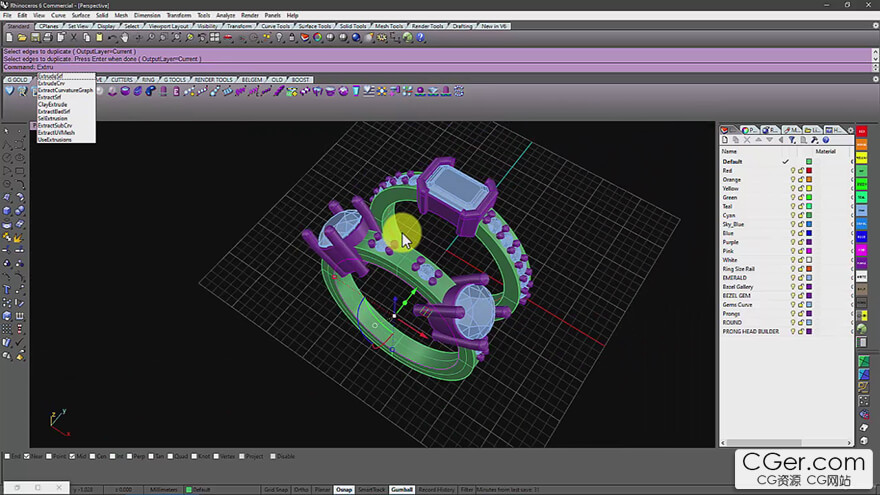Click the Lock padlock icon
The image size is (880, 495).
(292, 38)
